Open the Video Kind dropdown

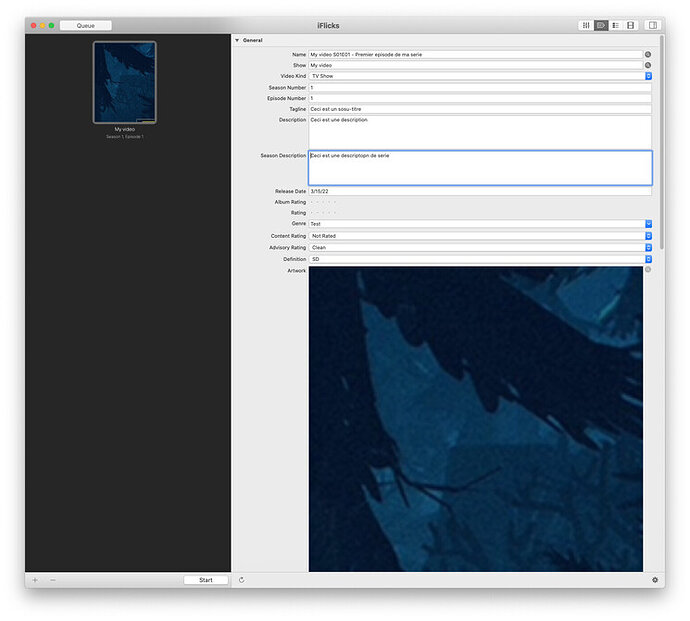(x=648, y=76)
